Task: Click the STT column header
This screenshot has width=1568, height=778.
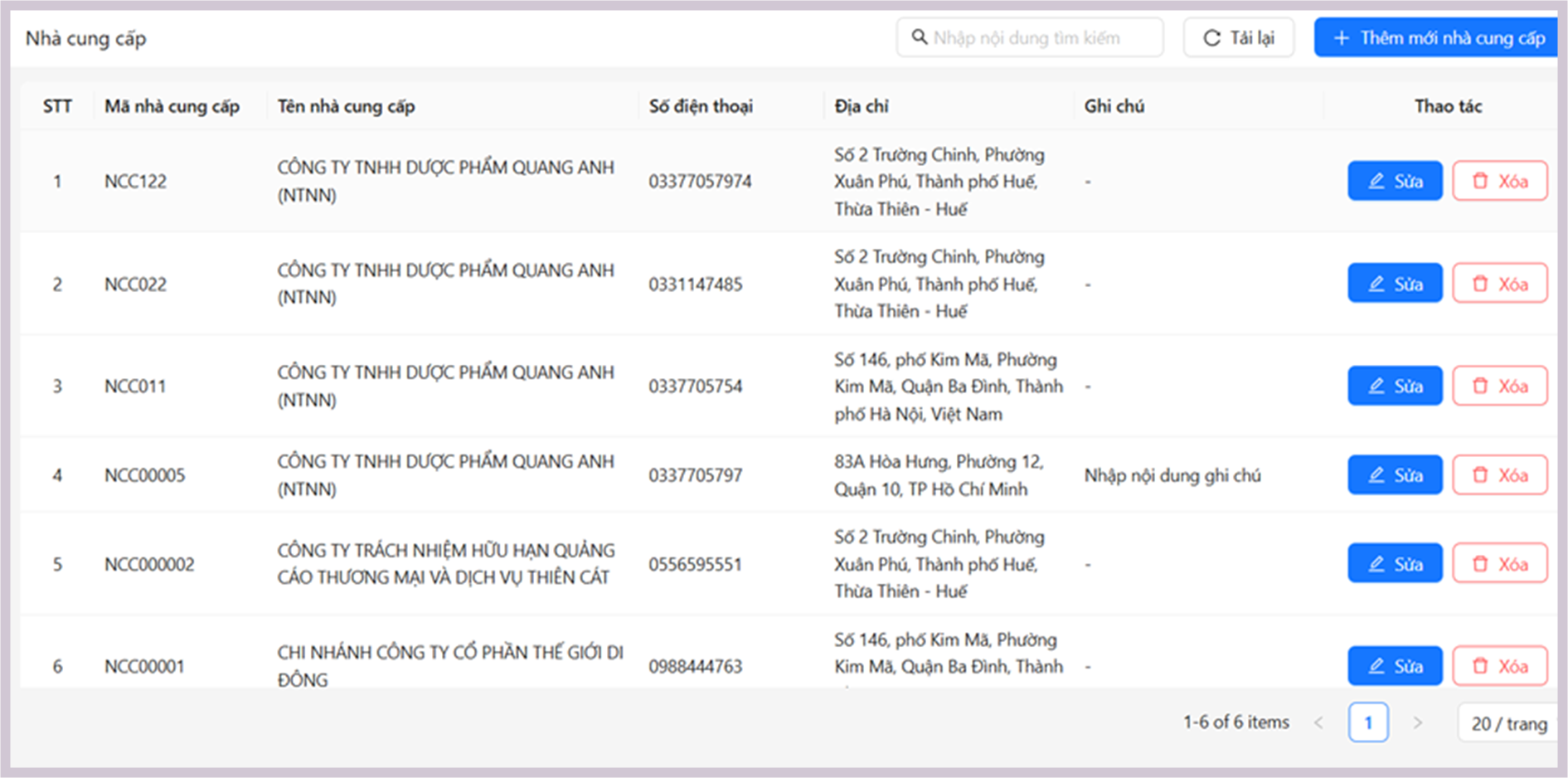Action: click(57, 106)
